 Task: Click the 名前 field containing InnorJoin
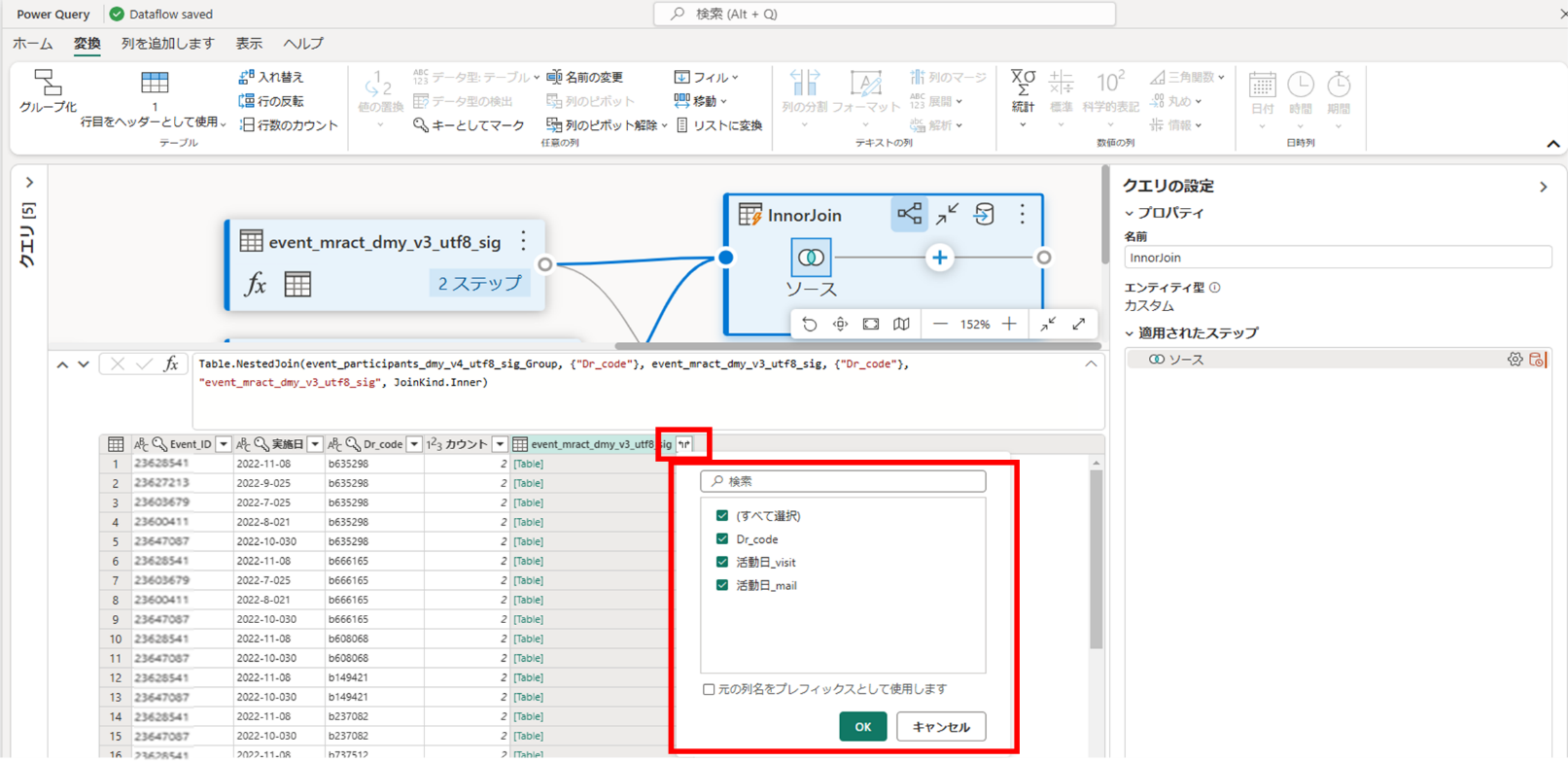1338,258
